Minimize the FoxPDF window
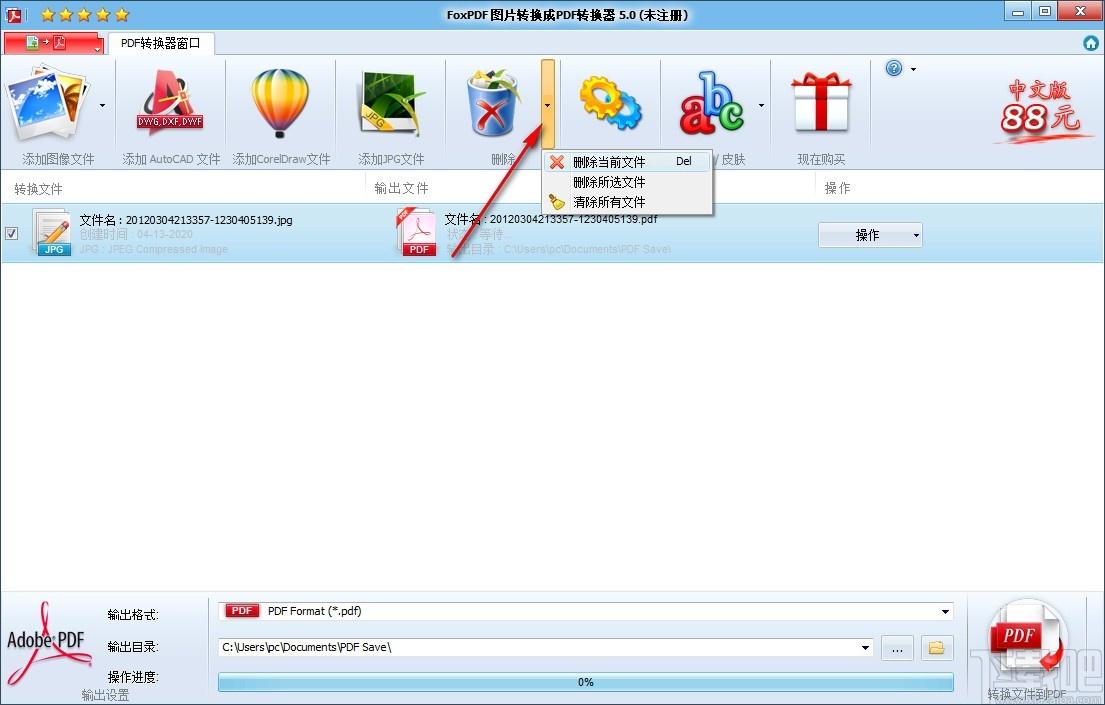 coord(1018,12)
